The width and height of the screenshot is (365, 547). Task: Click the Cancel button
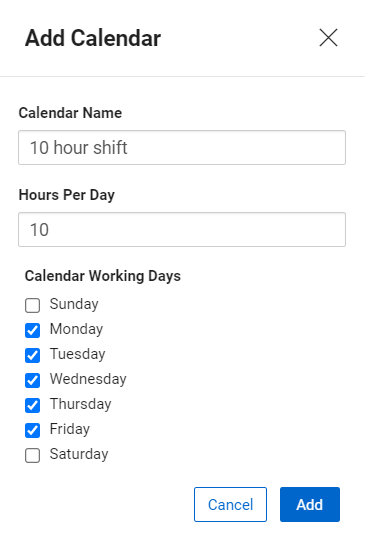click(230, 504)
